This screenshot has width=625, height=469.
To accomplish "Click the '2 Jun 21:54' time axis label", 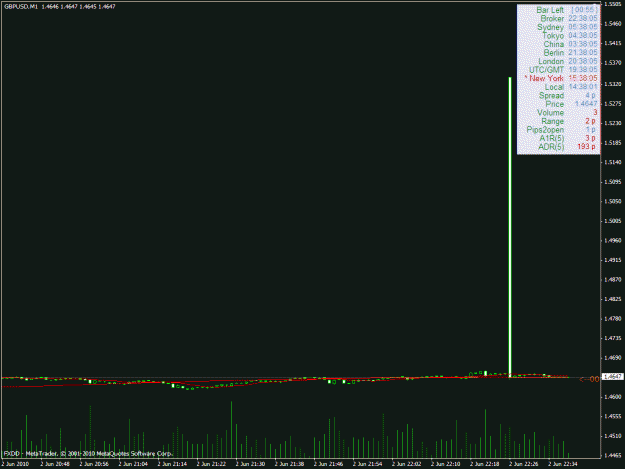I will (x=368, y=464).
